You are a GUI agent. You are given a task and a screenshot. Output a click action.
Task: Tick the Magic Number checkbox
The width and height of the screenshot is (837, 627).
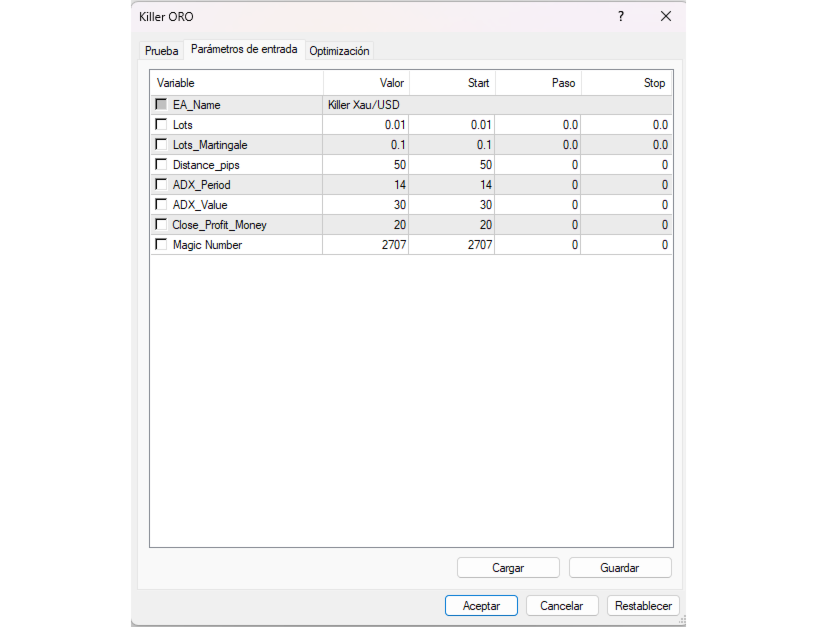tap(161, 244)
